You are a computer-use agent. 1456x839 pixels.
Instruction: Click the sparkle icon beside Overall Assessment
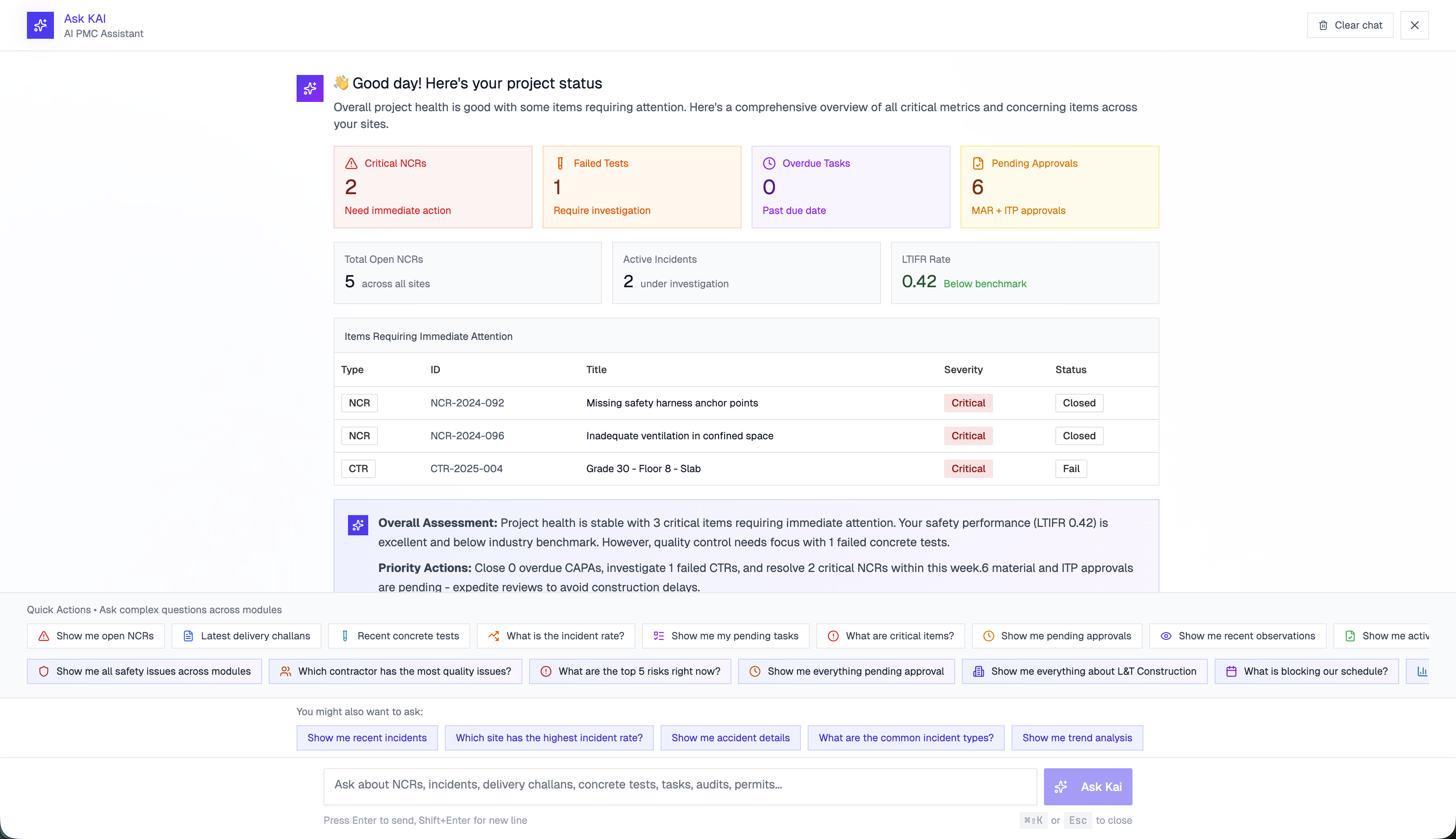tap(358, 525)
